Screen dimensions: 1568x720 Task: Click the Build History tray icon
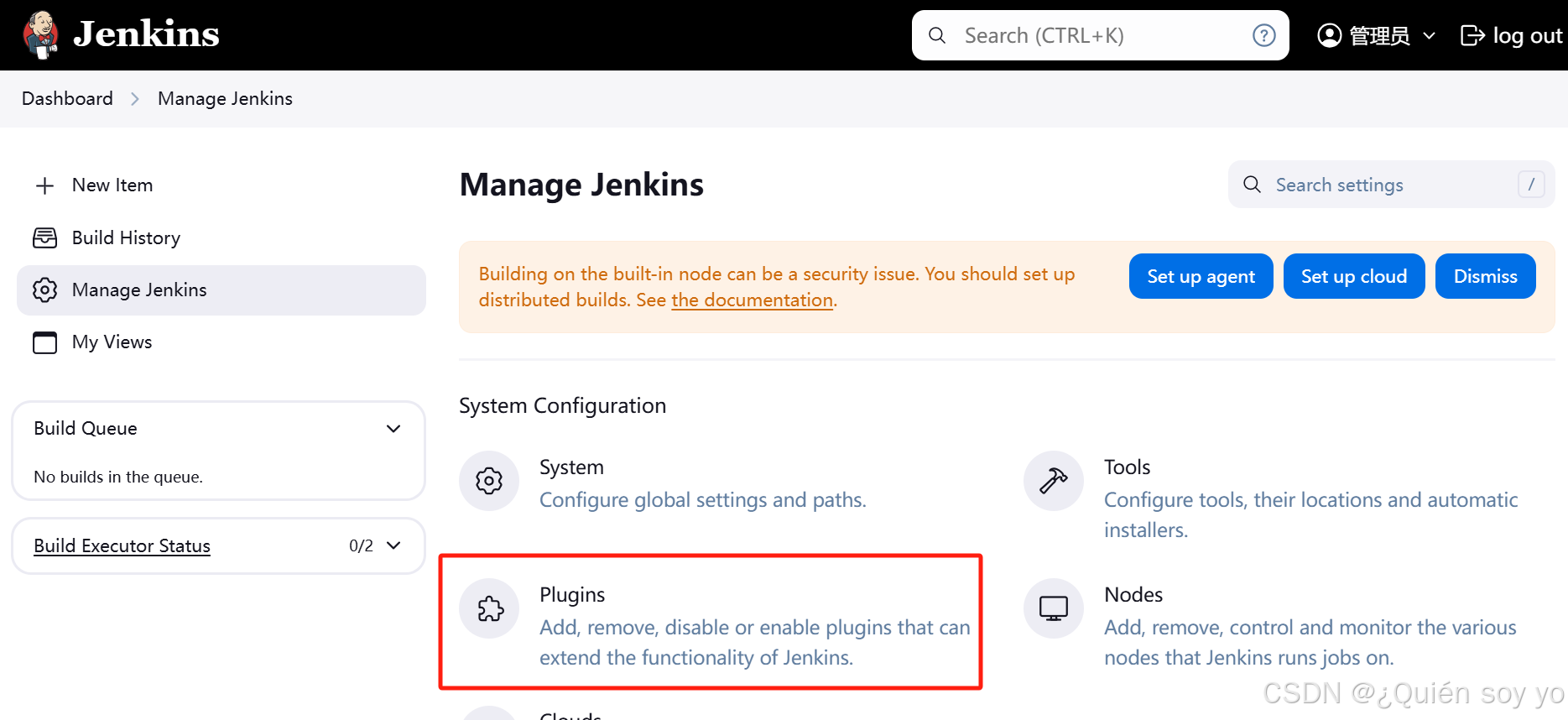[44, 238]
